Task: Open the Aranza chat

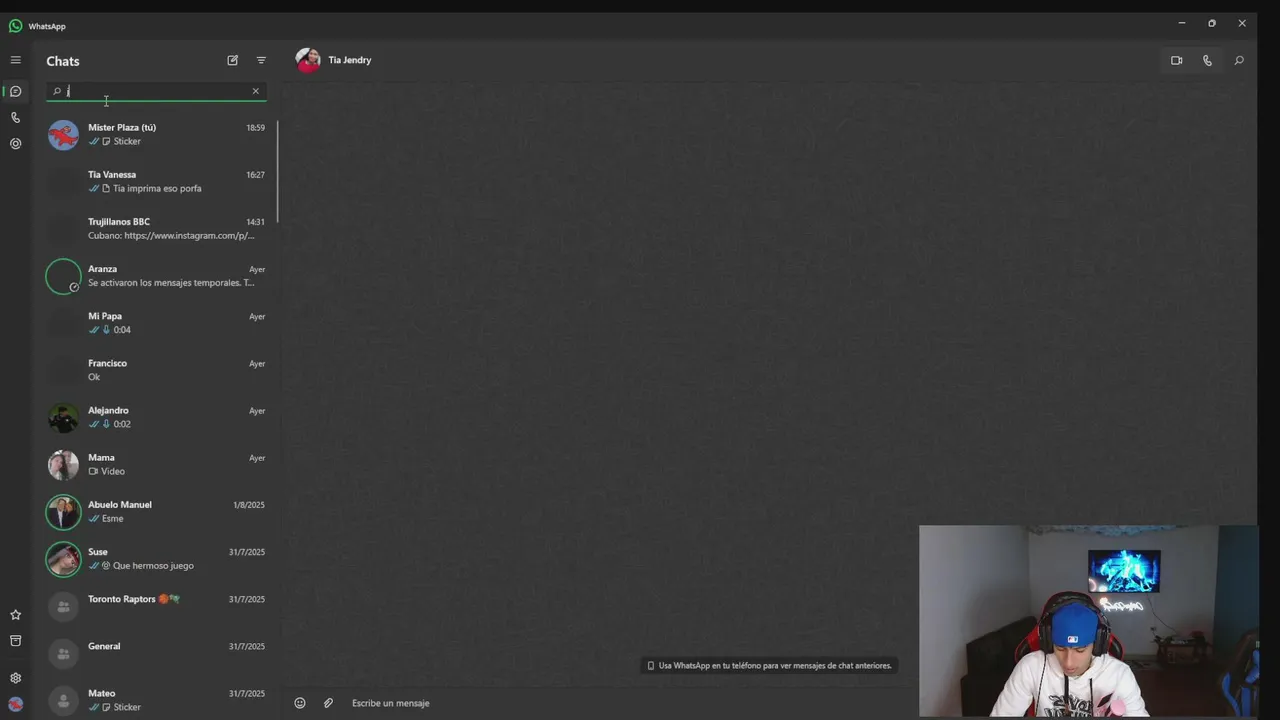Action: click(156, 275)
